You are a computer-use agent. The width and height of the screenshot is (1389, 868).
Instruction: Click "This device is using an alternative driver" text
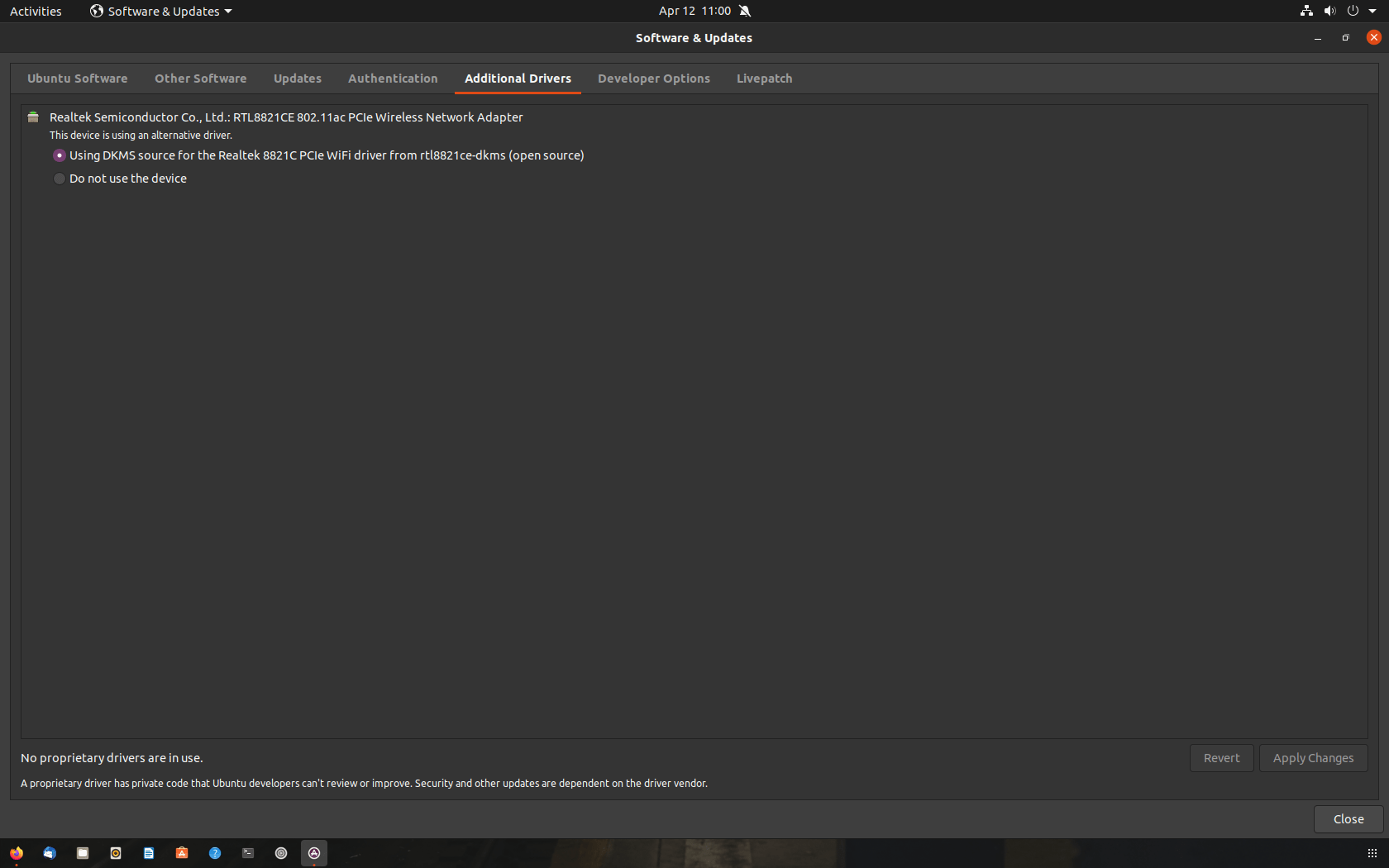(141, 136)
